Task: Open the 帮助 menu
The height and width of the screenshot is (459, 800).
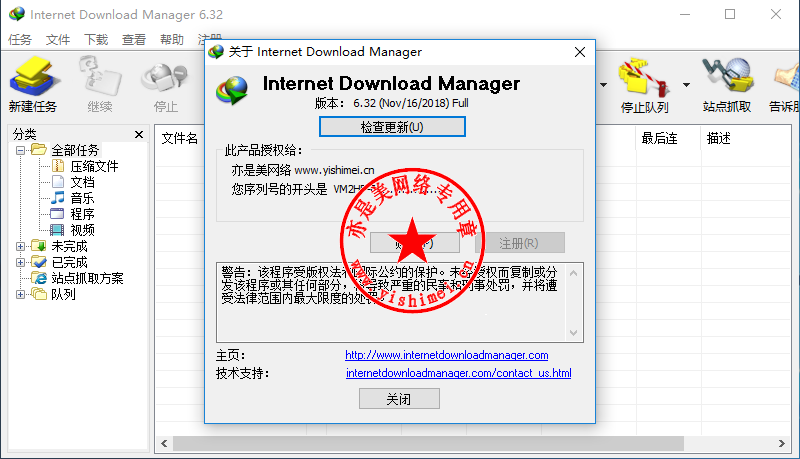Action: (171, 39)
